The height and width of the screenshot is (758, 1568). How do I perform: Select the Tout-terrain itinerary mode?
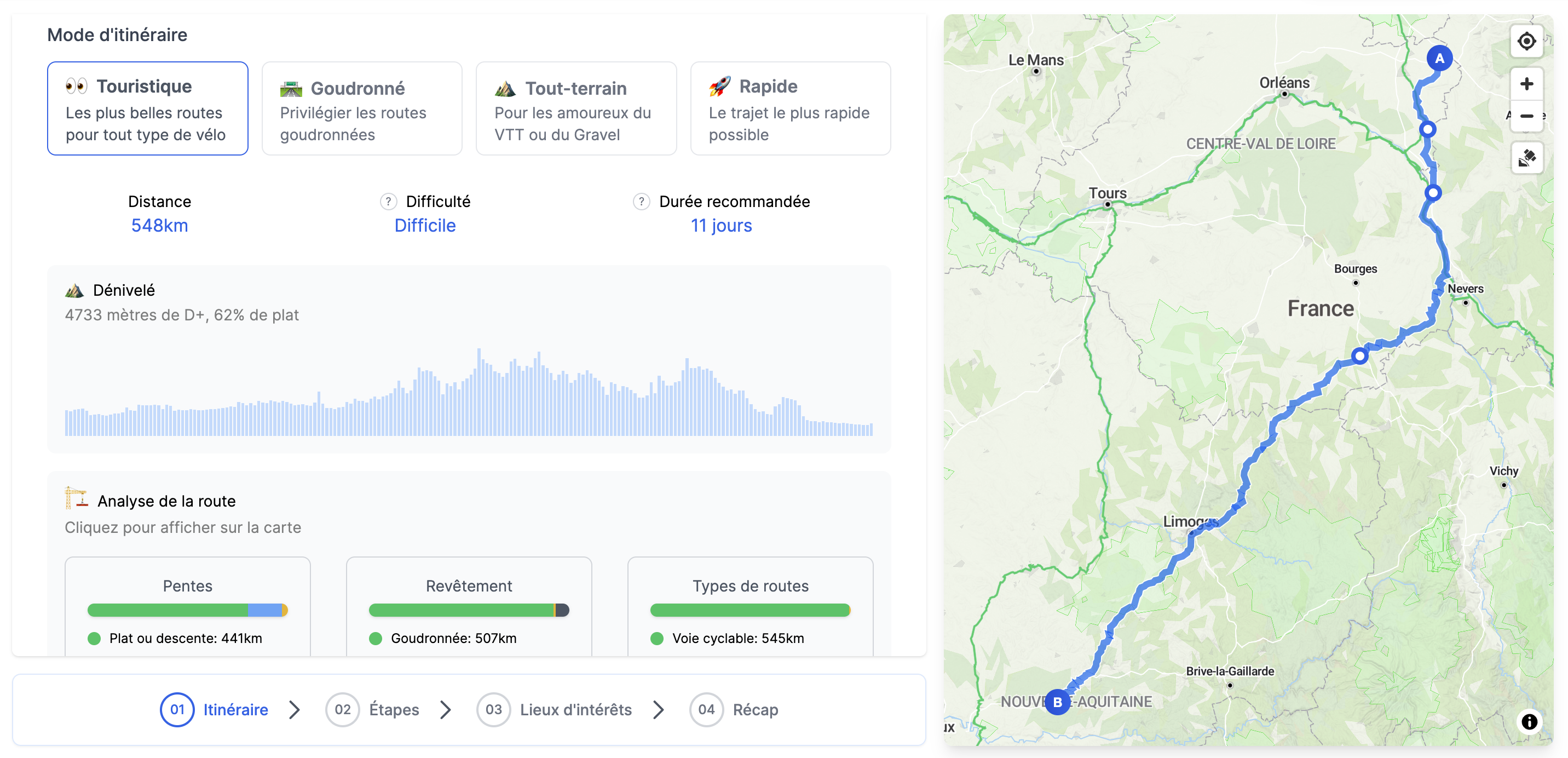[x=576, y=108]
